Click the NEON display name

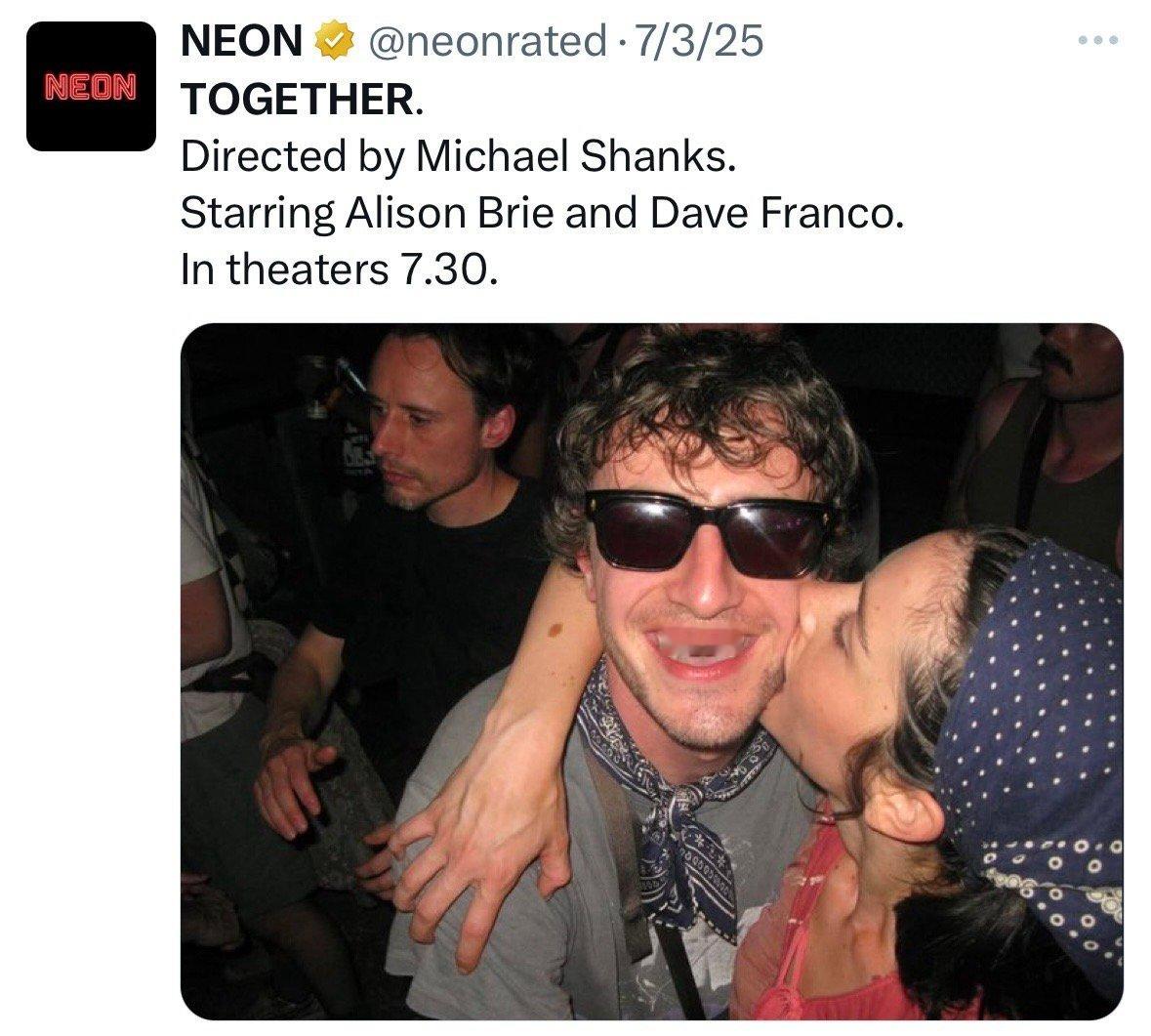point(241,40)
